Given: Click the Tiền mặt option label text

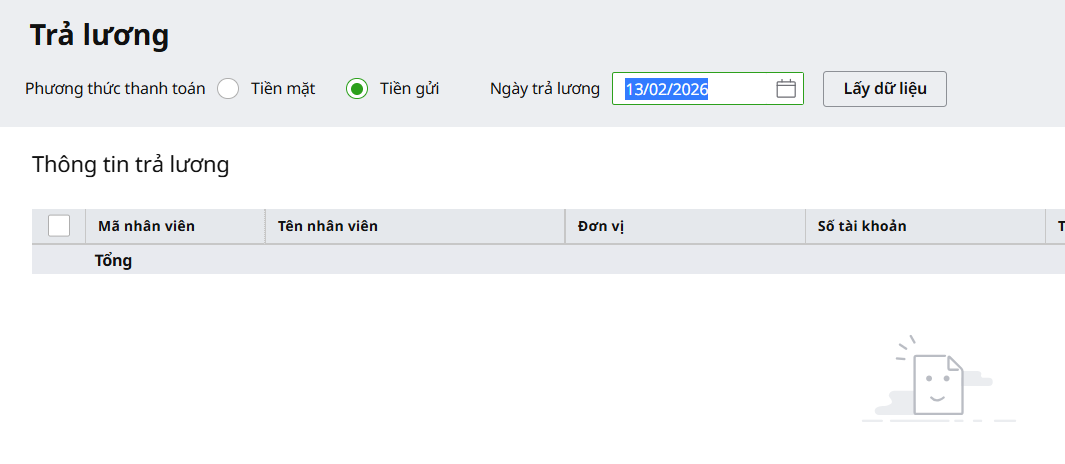Looking at the screenshot, I should click(283, 89).
